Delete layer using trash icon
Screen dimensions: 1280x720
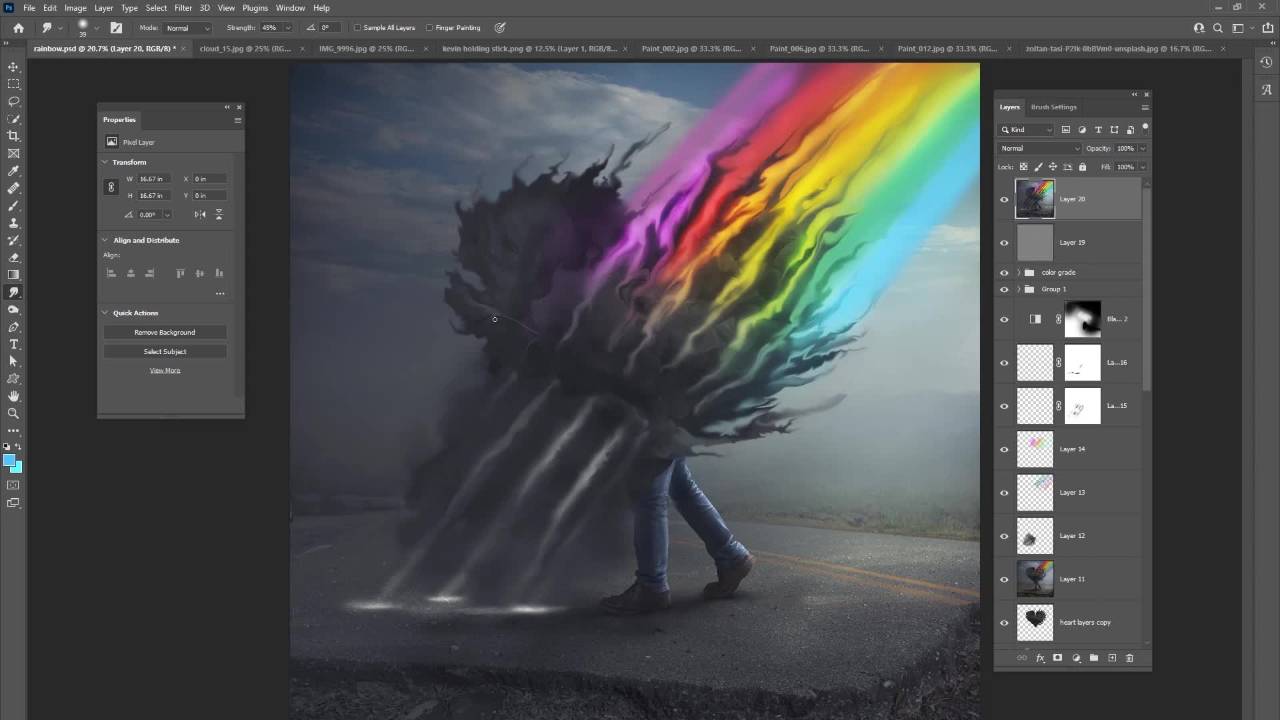pos(1130,658)
